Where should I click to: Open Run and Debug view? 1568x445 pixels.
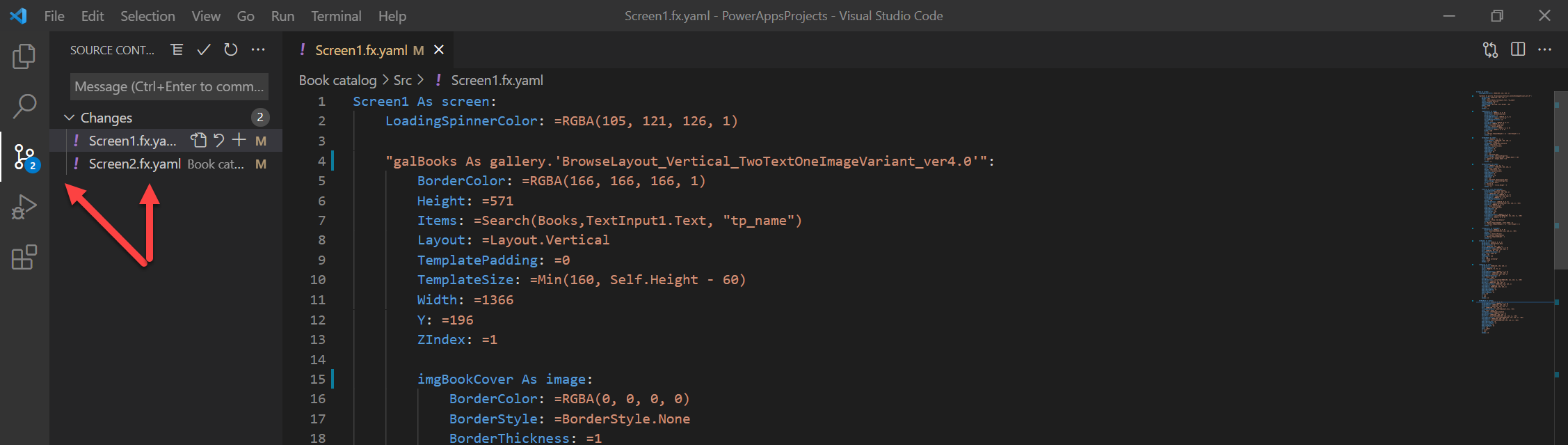(24, 207)
